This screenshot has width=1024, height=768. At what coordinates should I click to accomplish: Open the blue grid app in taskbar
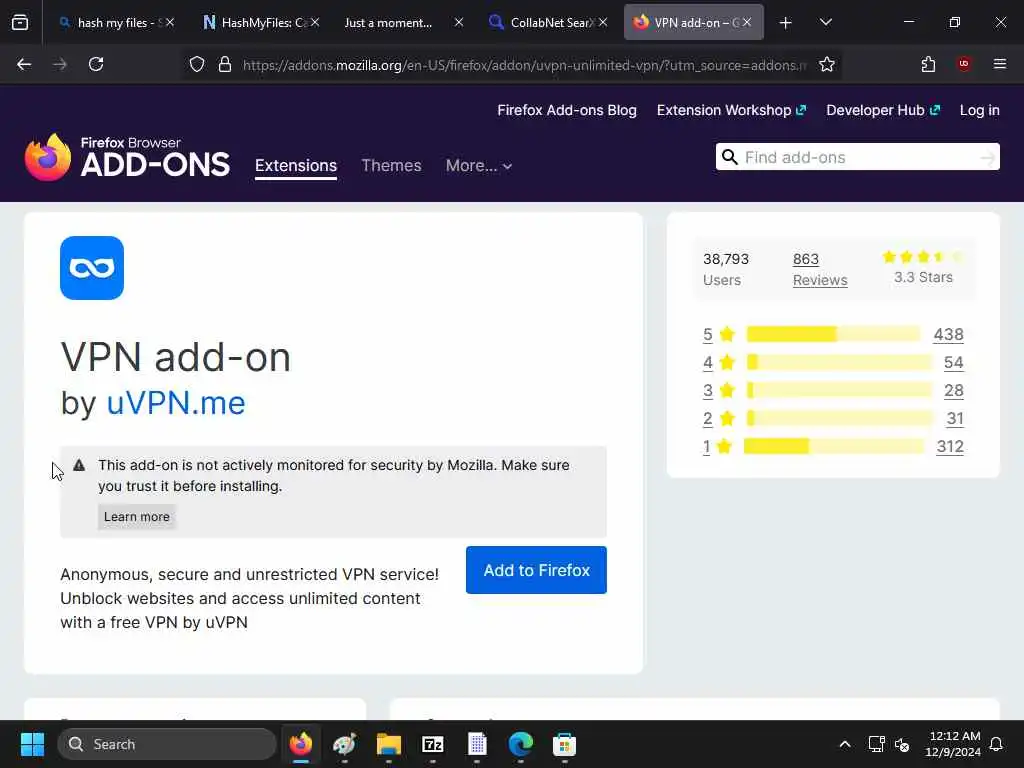pos(477,744)
